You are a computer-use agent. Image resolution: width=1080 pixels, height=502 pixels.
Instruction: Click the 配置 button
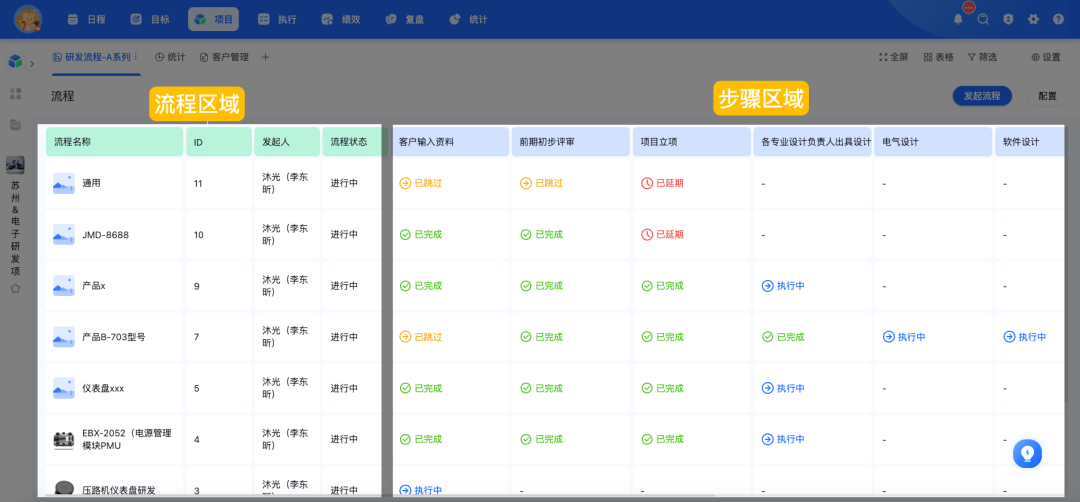point(1047,96)
